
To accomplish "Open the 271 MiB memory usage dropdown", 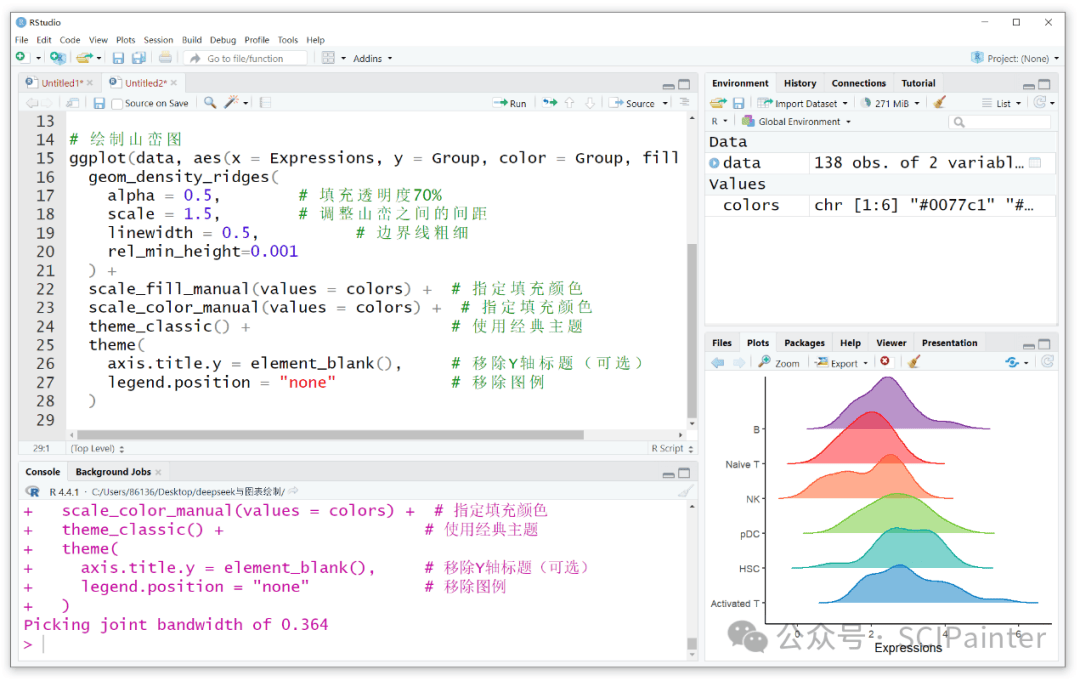I will coord(890,103).
